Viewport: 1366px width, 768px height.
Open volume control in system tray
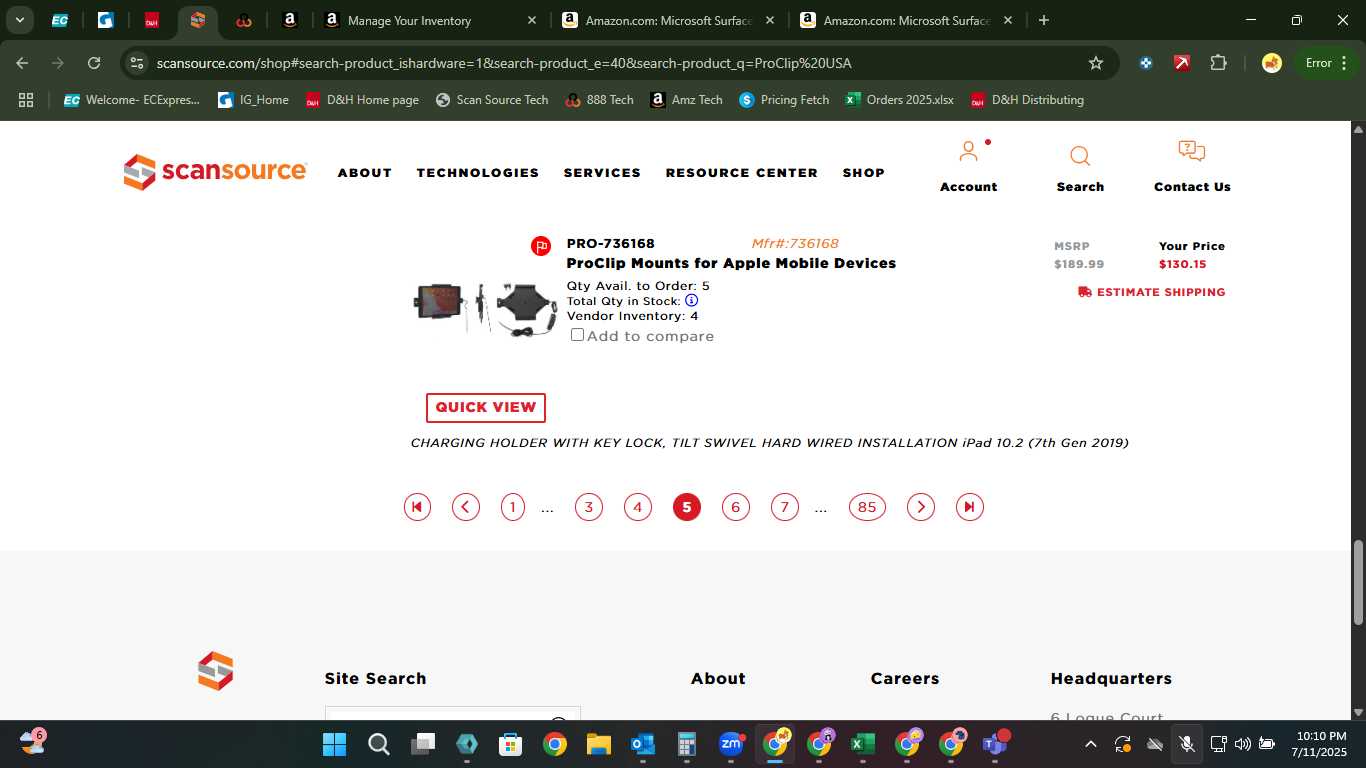[x=1243, y=744]
